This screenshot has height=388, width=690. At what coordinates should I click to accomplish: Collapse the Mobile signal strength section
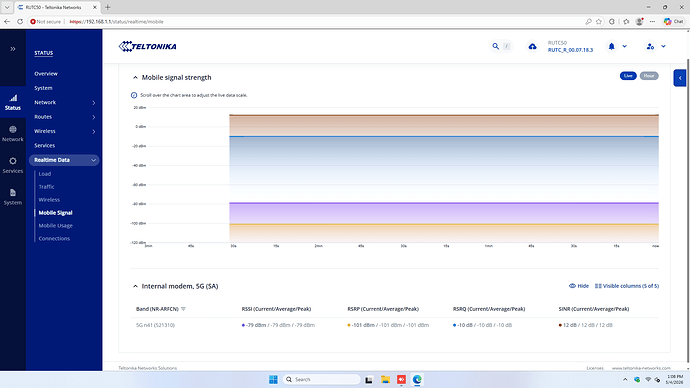pos(135,77)
